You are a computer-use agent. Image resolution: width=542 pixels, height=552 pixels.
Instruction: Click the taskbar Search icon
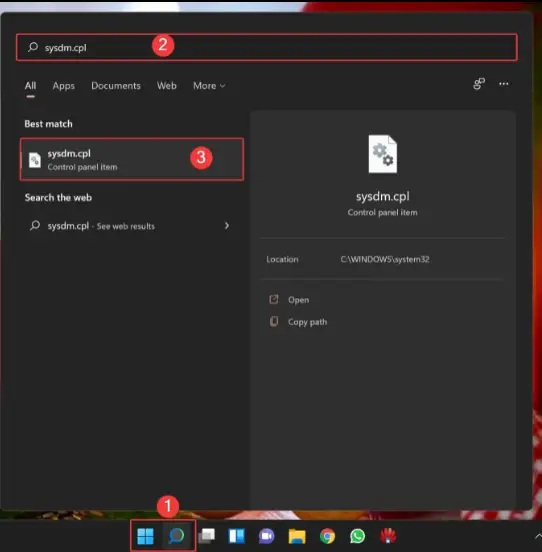coord(176,536)
